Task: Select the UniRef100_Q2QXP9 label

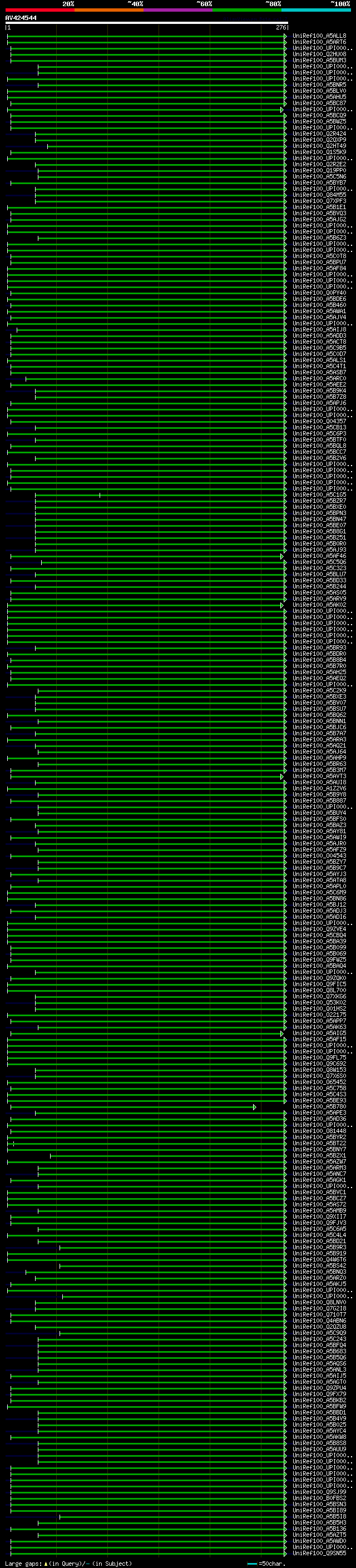Action: point(319,140)
